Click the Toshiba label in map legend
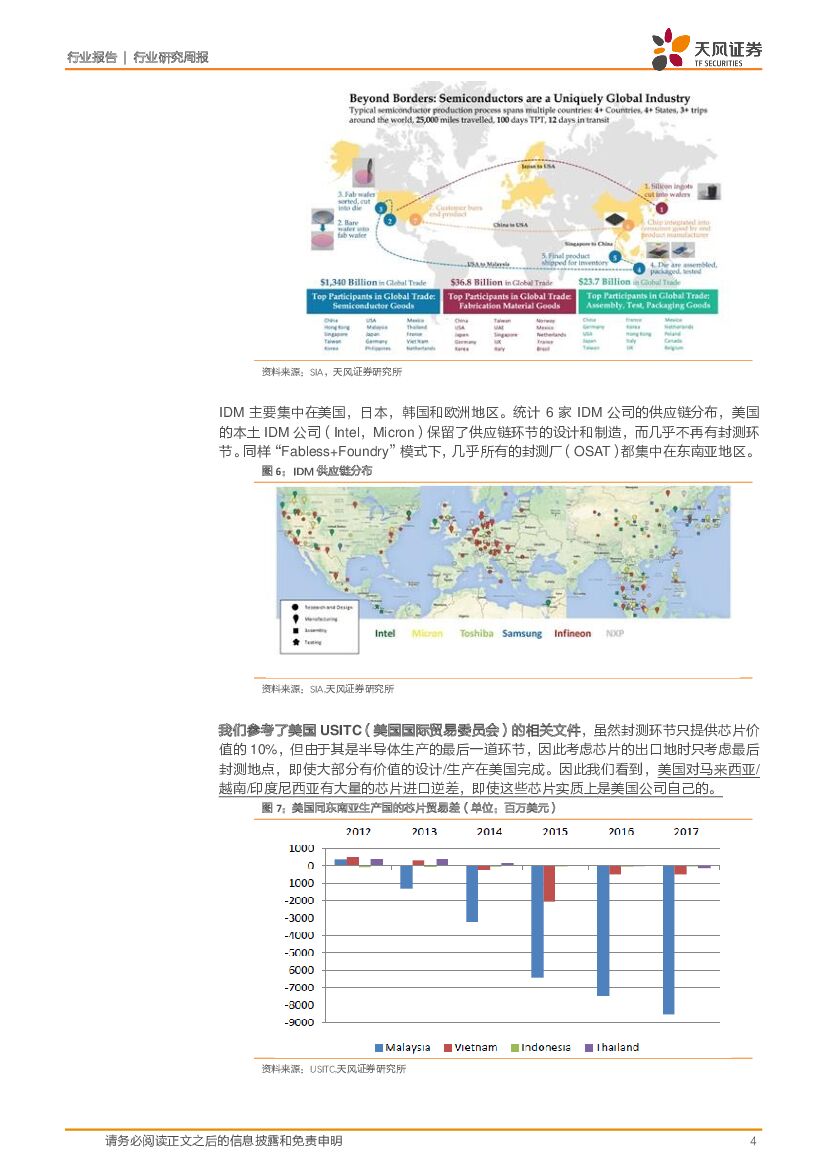The width and height of the screenshot is (827, 1169). (x=476, y=634)
